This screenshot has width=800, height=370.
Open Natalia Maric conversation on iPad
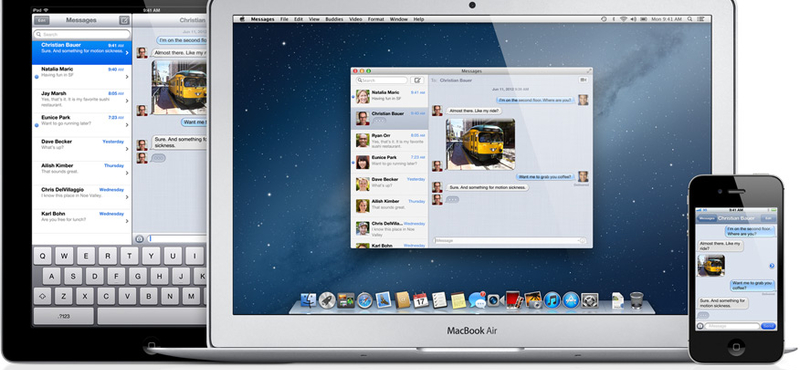[82, 77]
